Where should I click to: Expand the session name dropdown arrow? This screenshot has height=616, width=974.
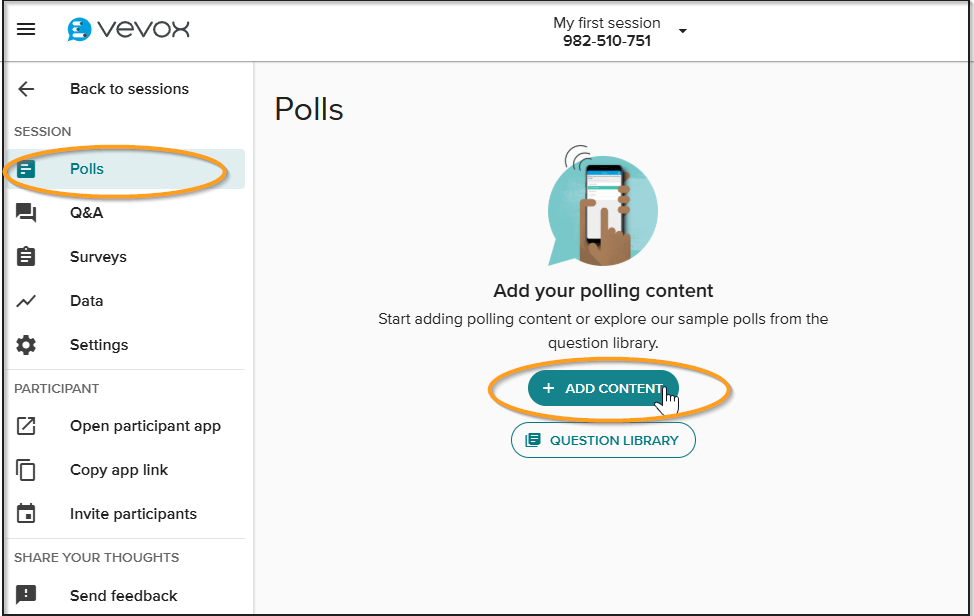click(682, 31)
